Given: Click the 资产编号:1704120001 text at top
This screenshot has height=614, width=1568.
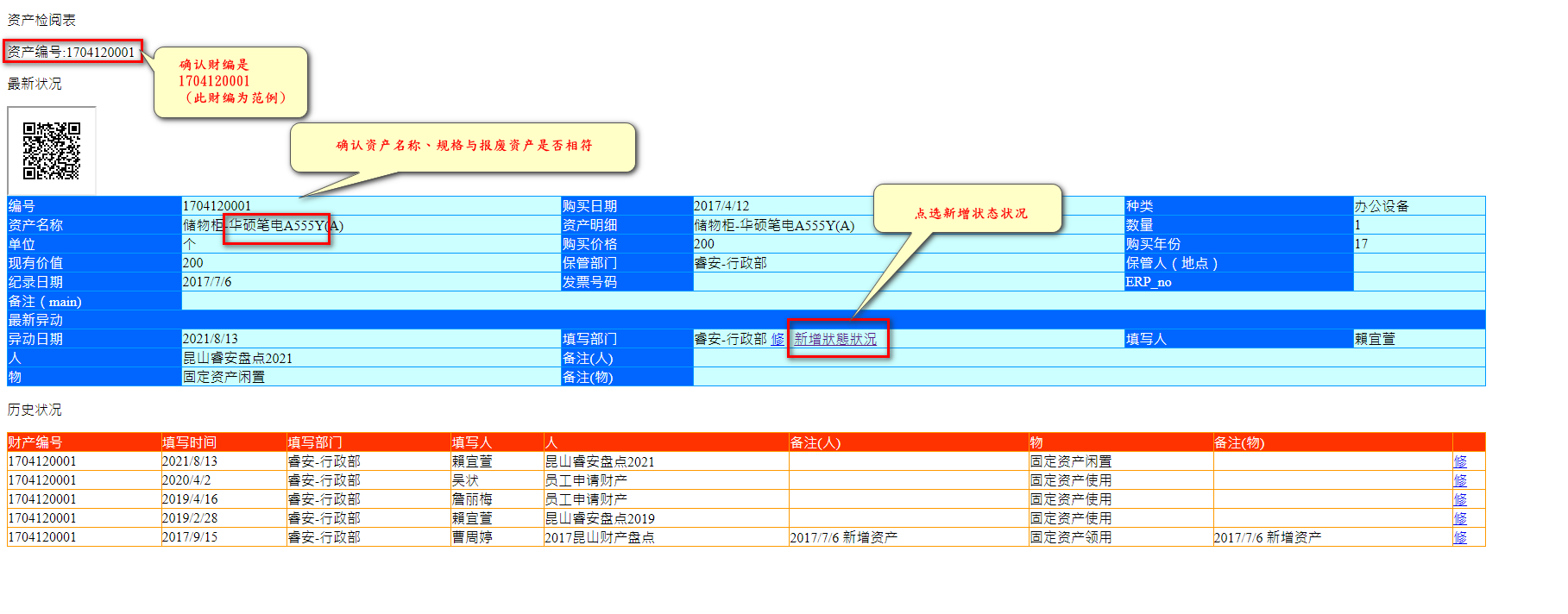Looking at the screenshot, I should click(72, 52).
